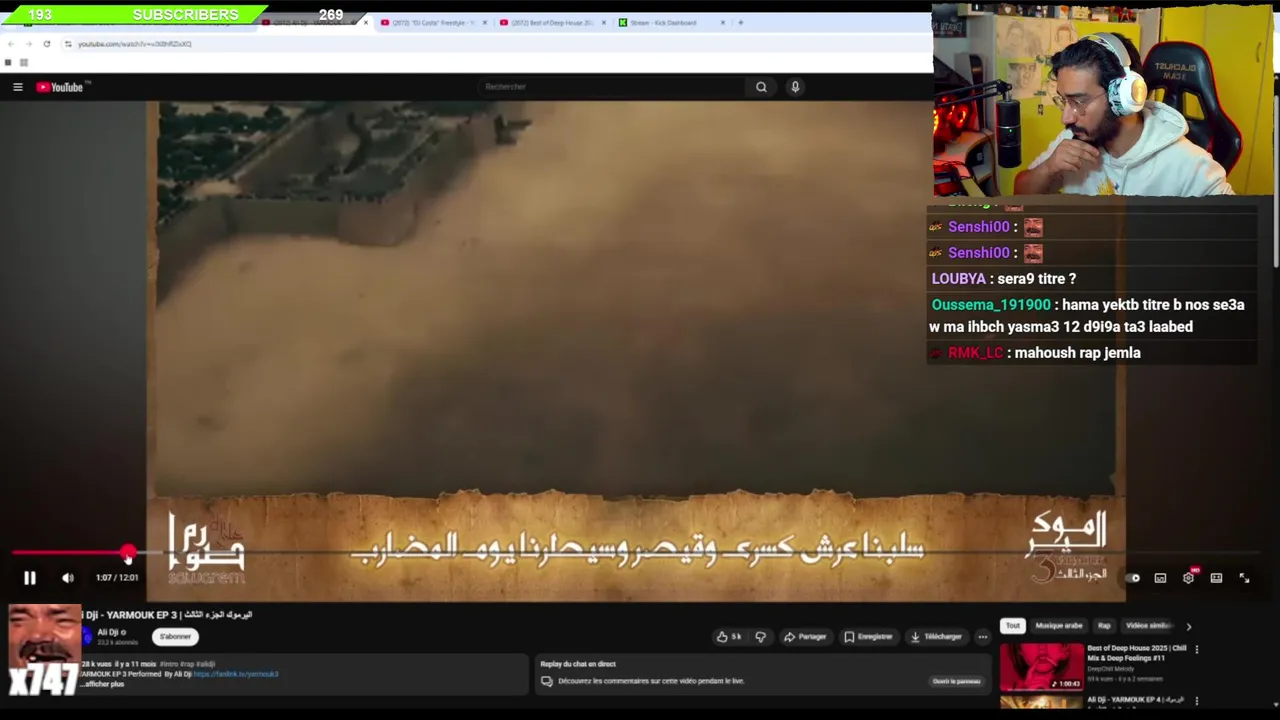This screenshot has height=720, width=1280.
Task: Select the Musique arabe chip
Action: (1059, 626)
